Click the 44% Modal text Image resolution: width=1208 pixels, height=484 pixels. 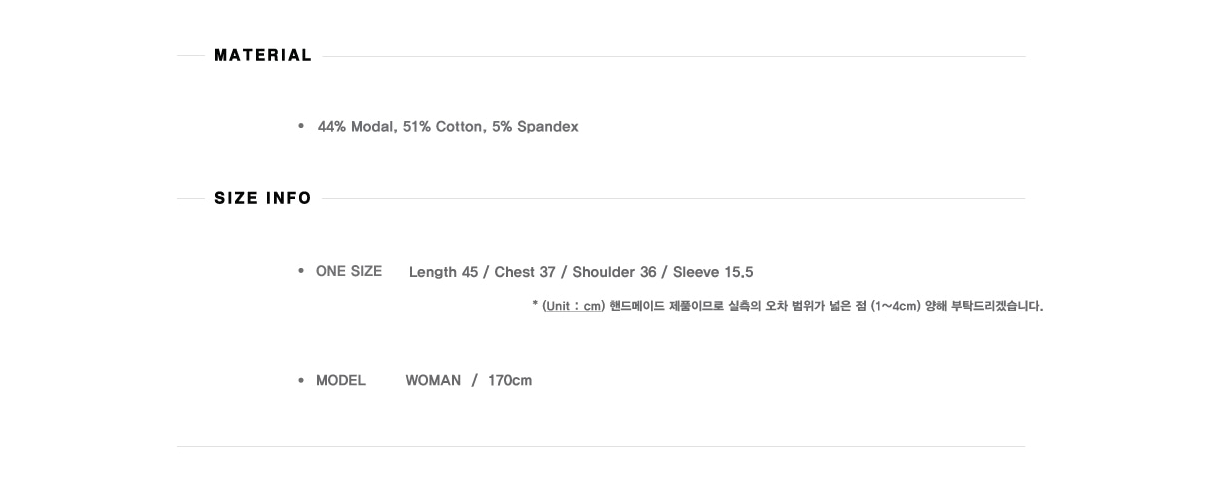357,127
